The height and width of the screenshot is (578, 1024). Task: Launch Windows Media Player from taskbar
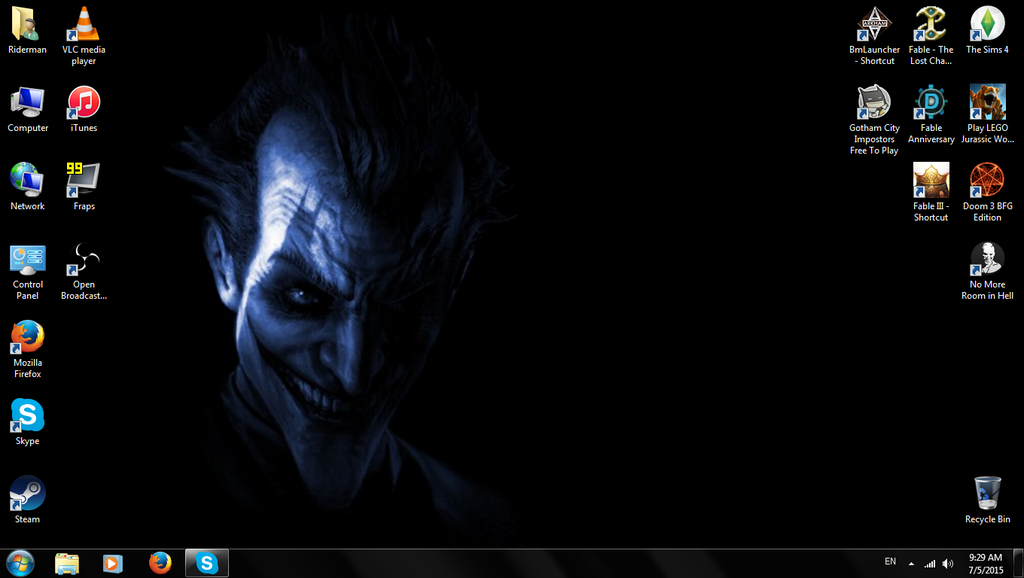tap(113, 563)
